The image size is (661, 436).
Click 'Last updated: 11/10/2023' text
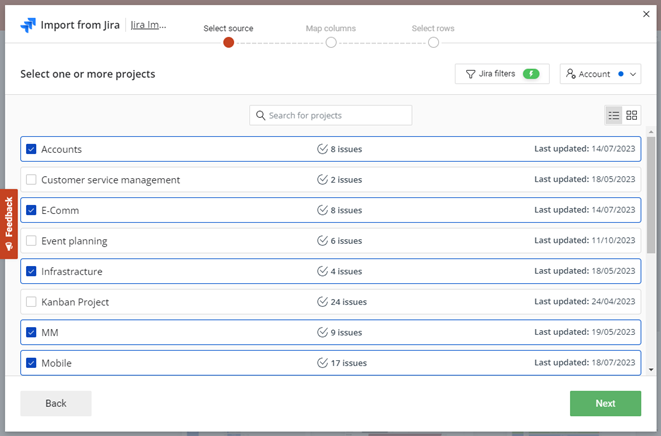point(585,240)
